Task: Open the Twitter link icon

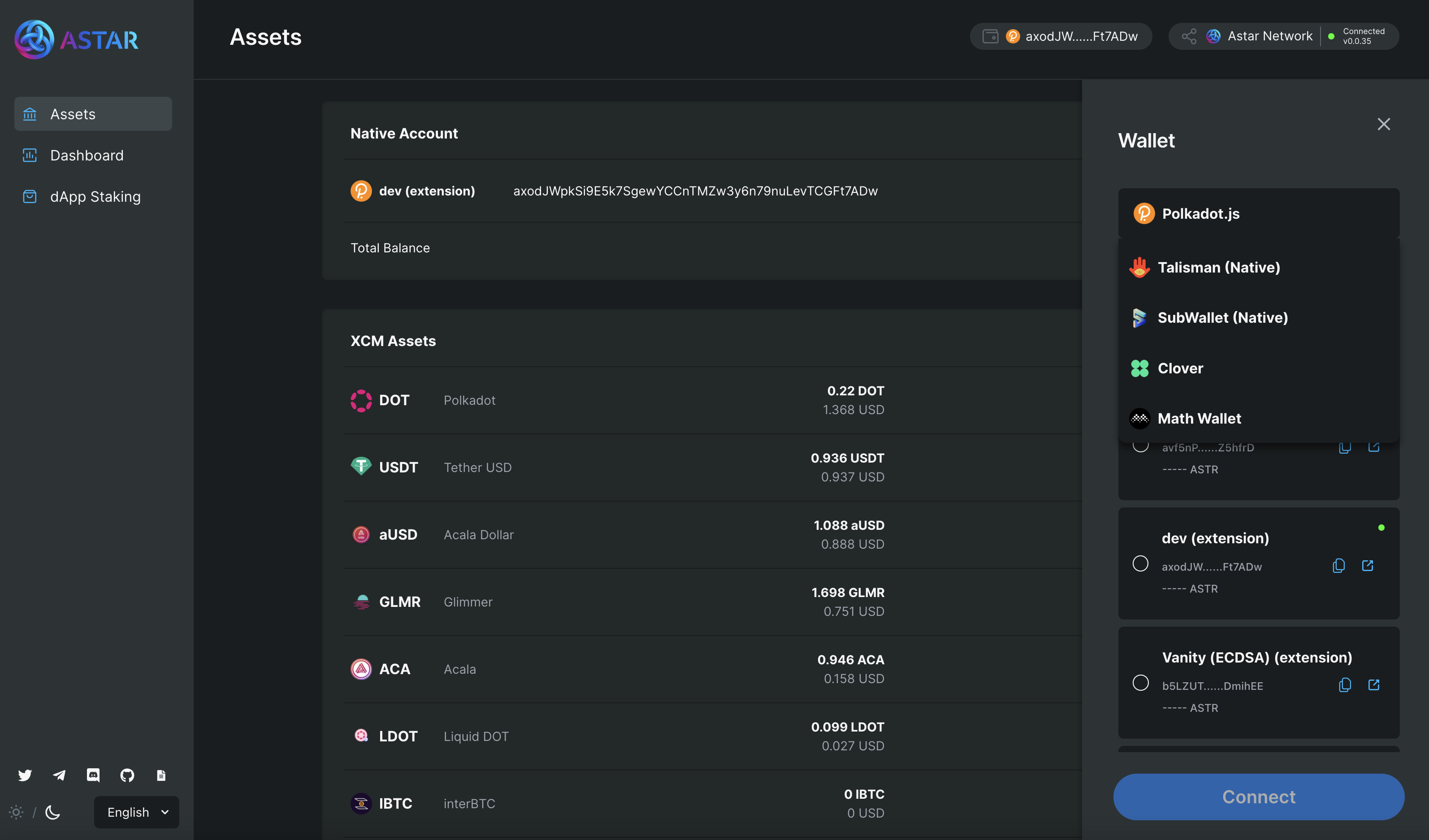Action: click(25, 775)
